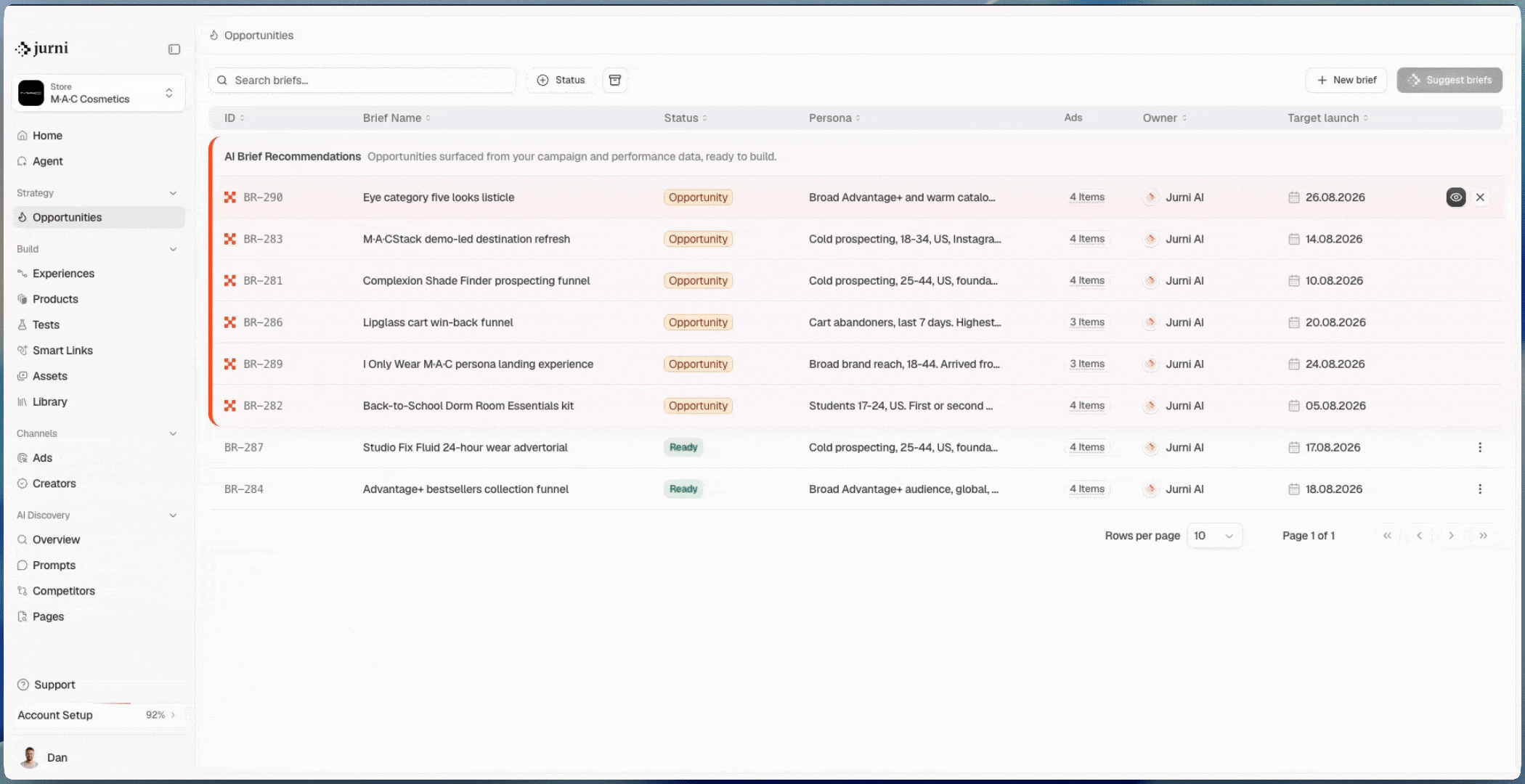The image size is (1525, 784).
Task: Open row menu for BR-287
Action: pos(1480,448)
